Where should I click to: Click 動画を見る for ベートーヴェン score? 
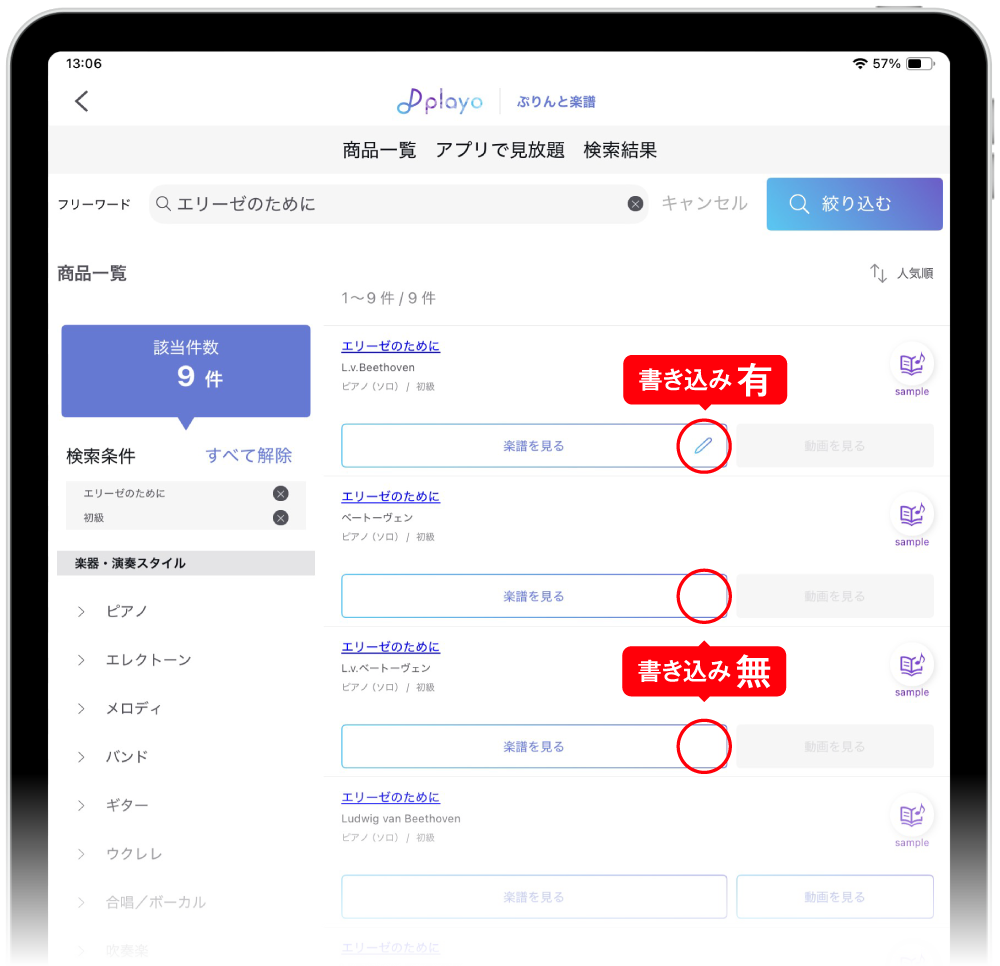[835, 596]
